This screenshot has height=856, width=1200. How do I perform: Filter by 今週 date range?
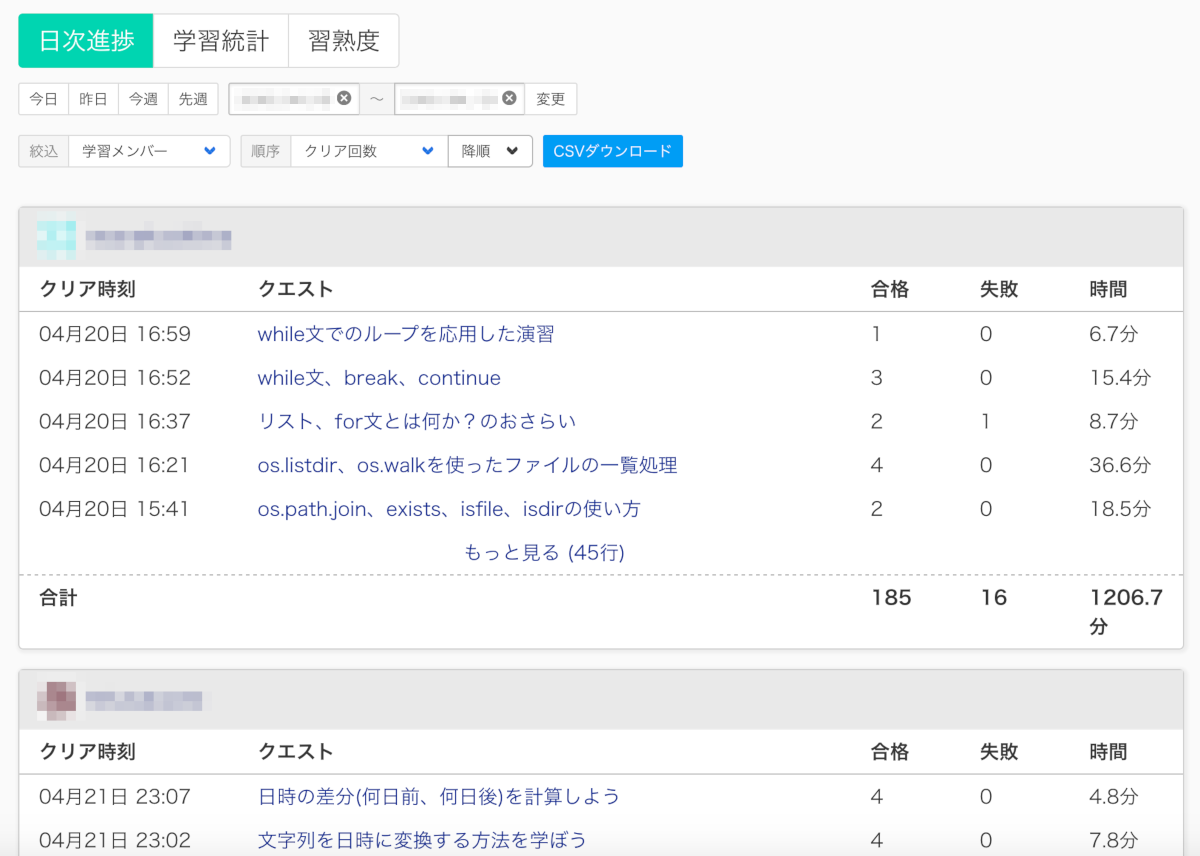coord(143,99)
